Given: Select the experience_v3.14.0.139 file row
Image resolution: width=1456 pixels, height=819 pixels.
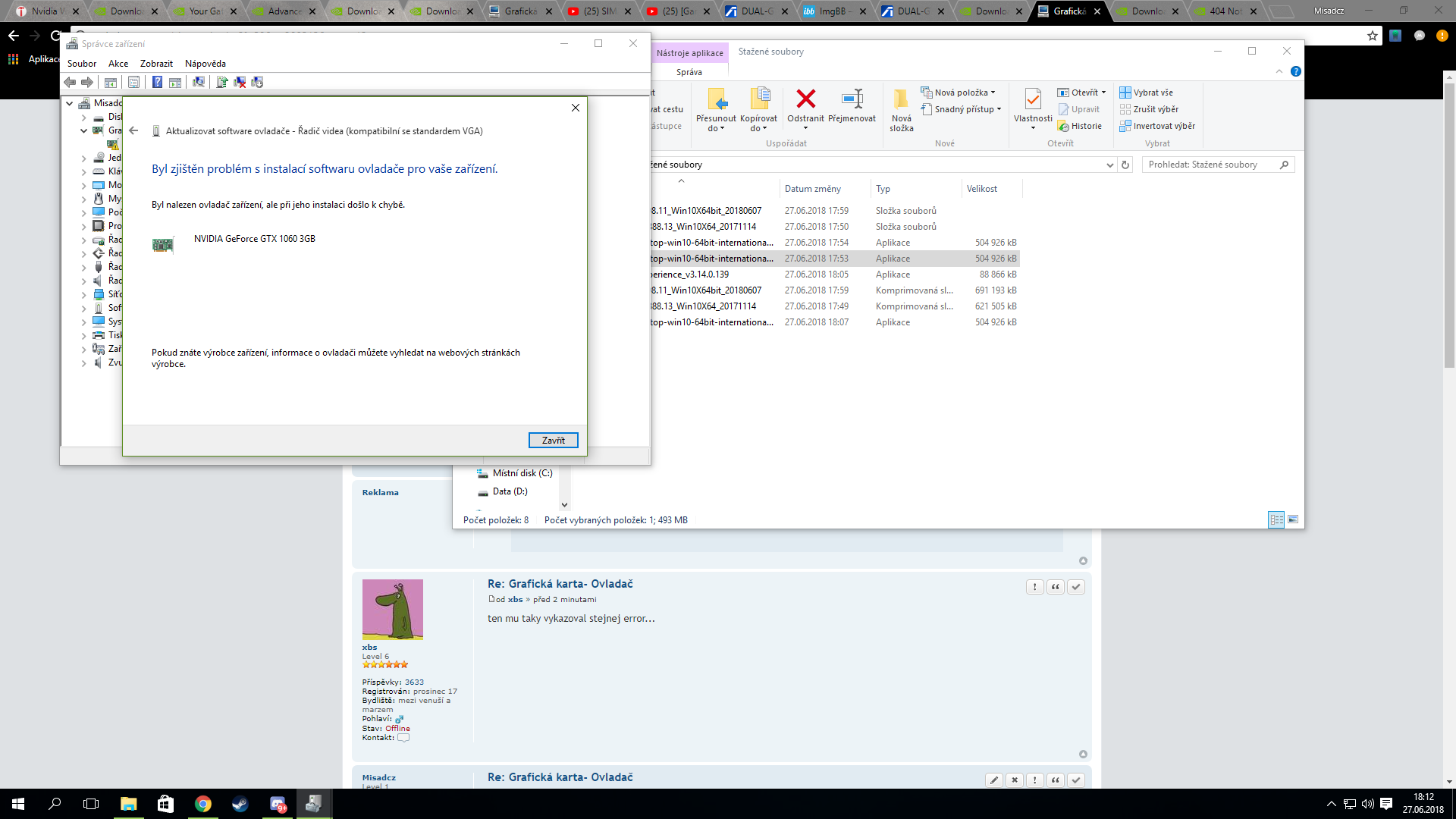Looking at the screenshot, I should (x=834, y=275).
